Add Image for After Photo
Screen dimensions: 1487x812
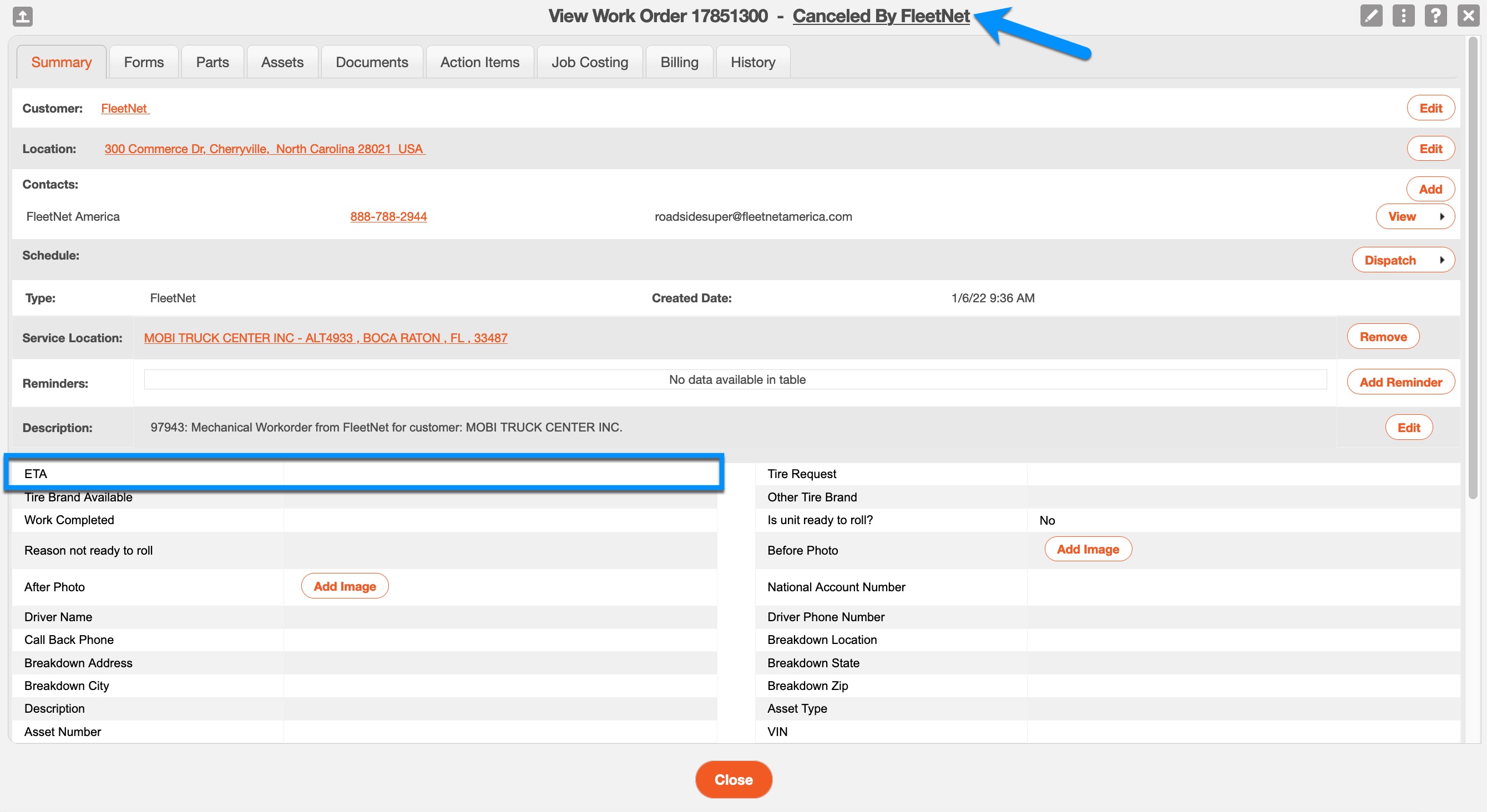(x=345, y=586)
